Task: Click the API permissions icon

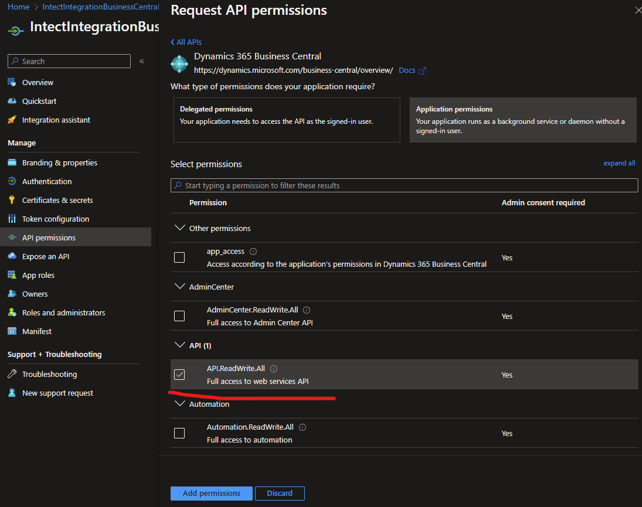Action: coord(12,238)
